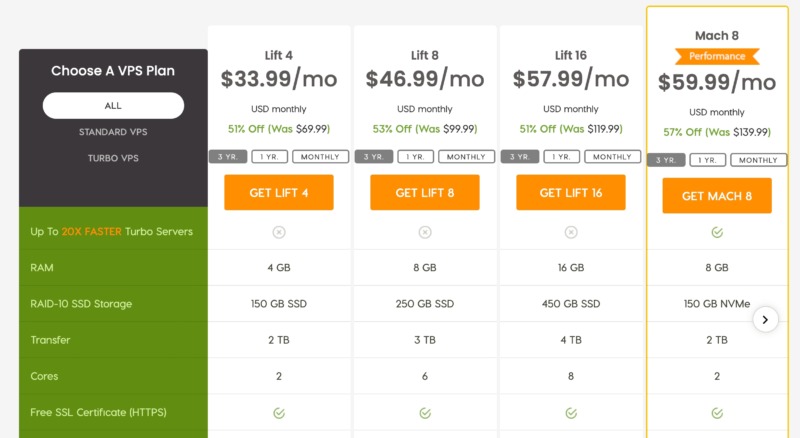
Task: Select MONTHLY billing for Mach 8
Action: tap(758, 160)
